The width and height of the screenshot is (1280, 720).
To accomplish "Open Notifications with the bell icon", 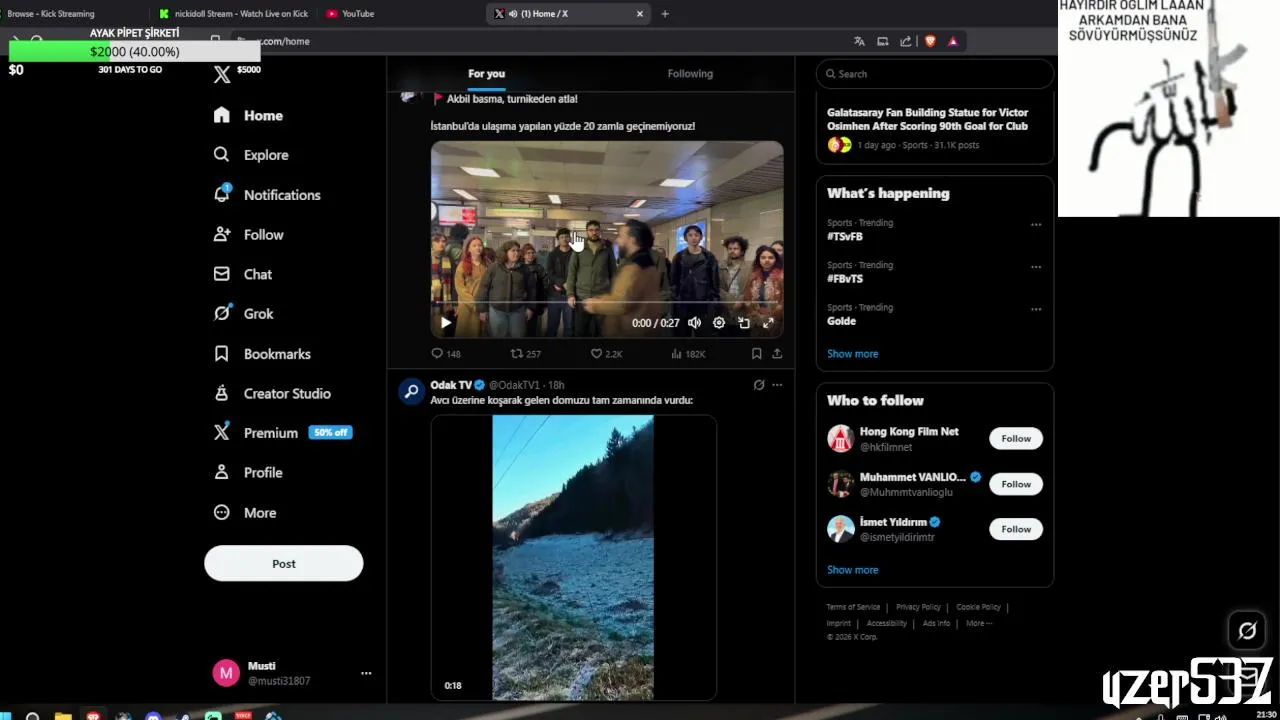I will (x=266, y=195).
